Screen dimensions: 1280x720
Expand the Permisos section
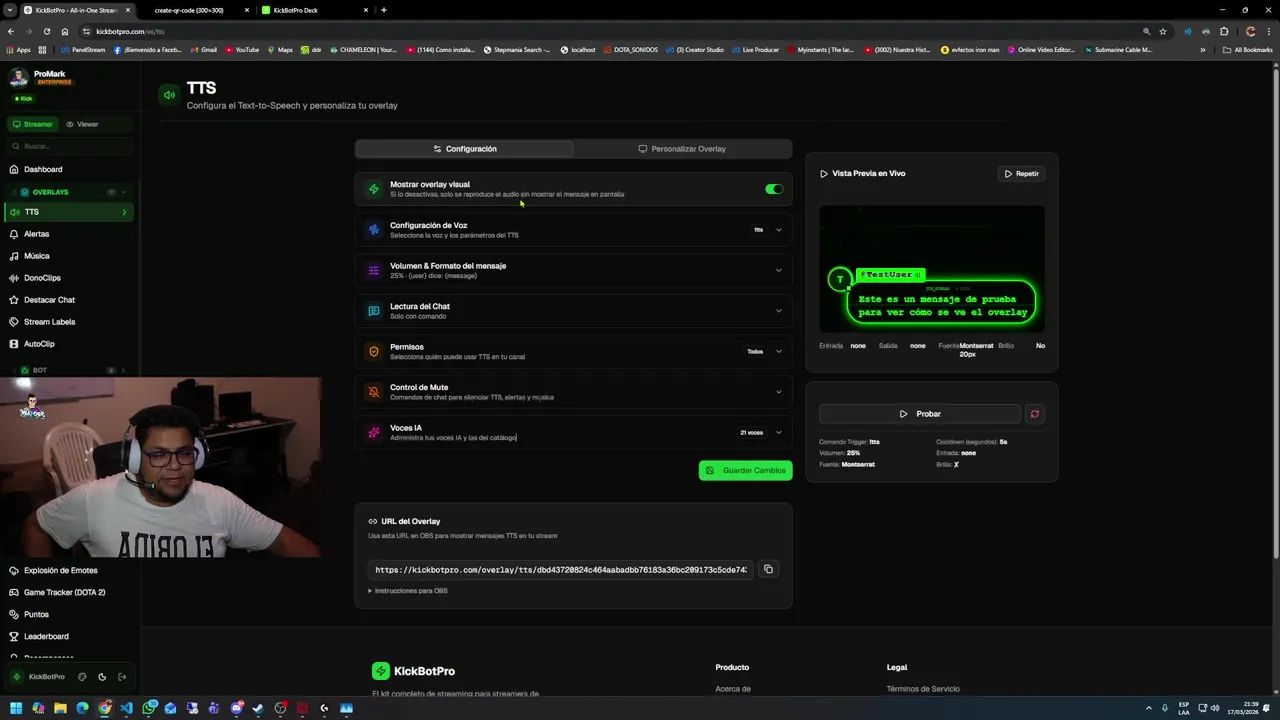click(573, 351)
